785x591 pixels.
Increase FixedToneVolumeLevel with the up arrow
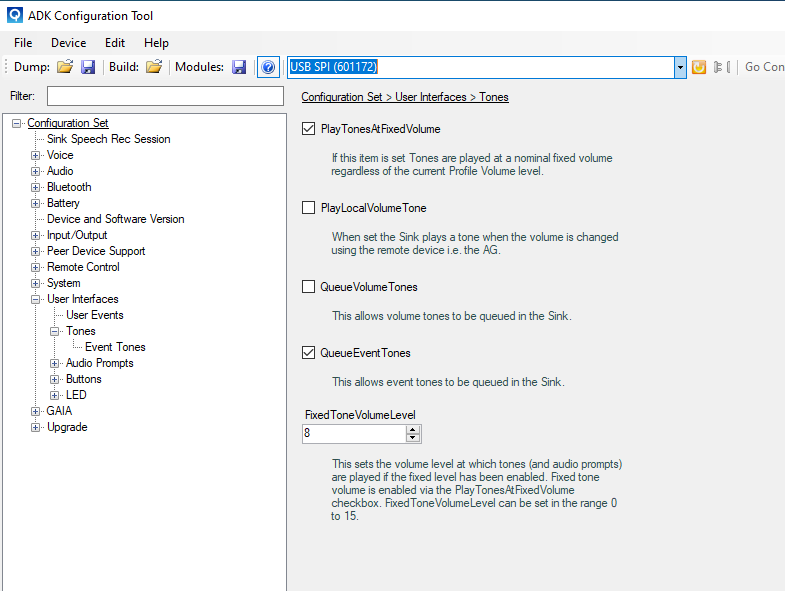tap(412, 429)
